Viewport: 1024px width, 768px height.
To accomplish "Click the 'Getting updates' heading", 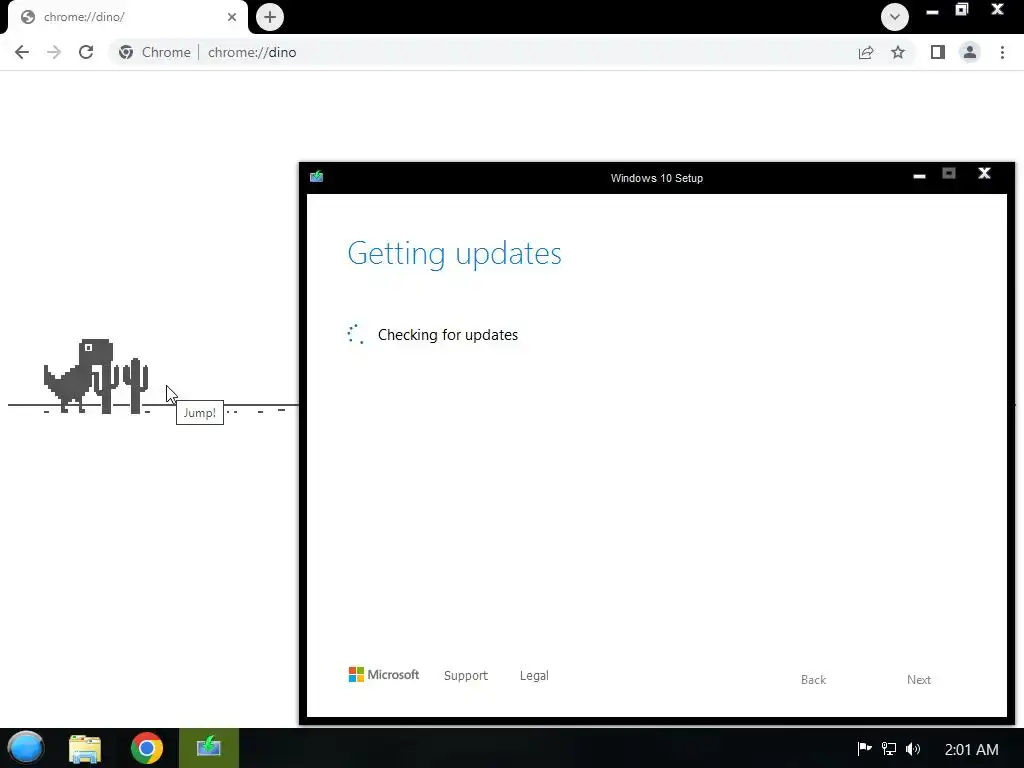I will (455, 253).
